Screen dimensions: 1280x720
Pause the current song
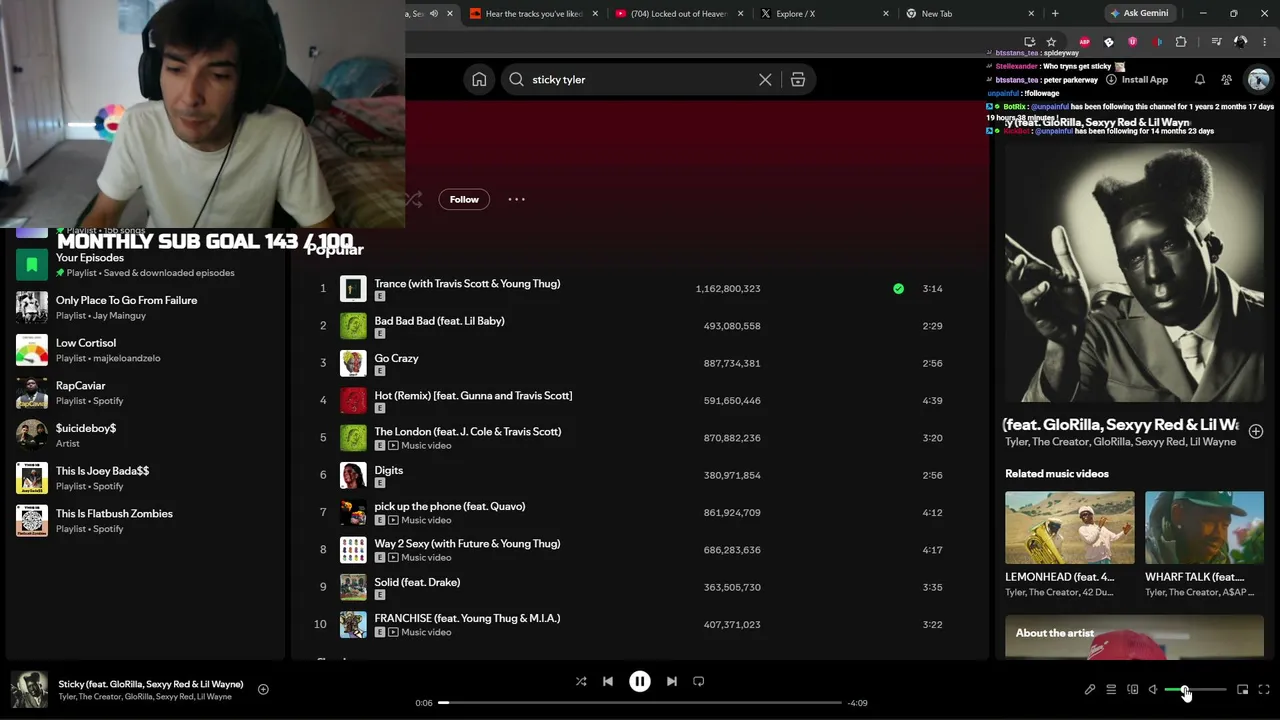(x=640, y=681)
